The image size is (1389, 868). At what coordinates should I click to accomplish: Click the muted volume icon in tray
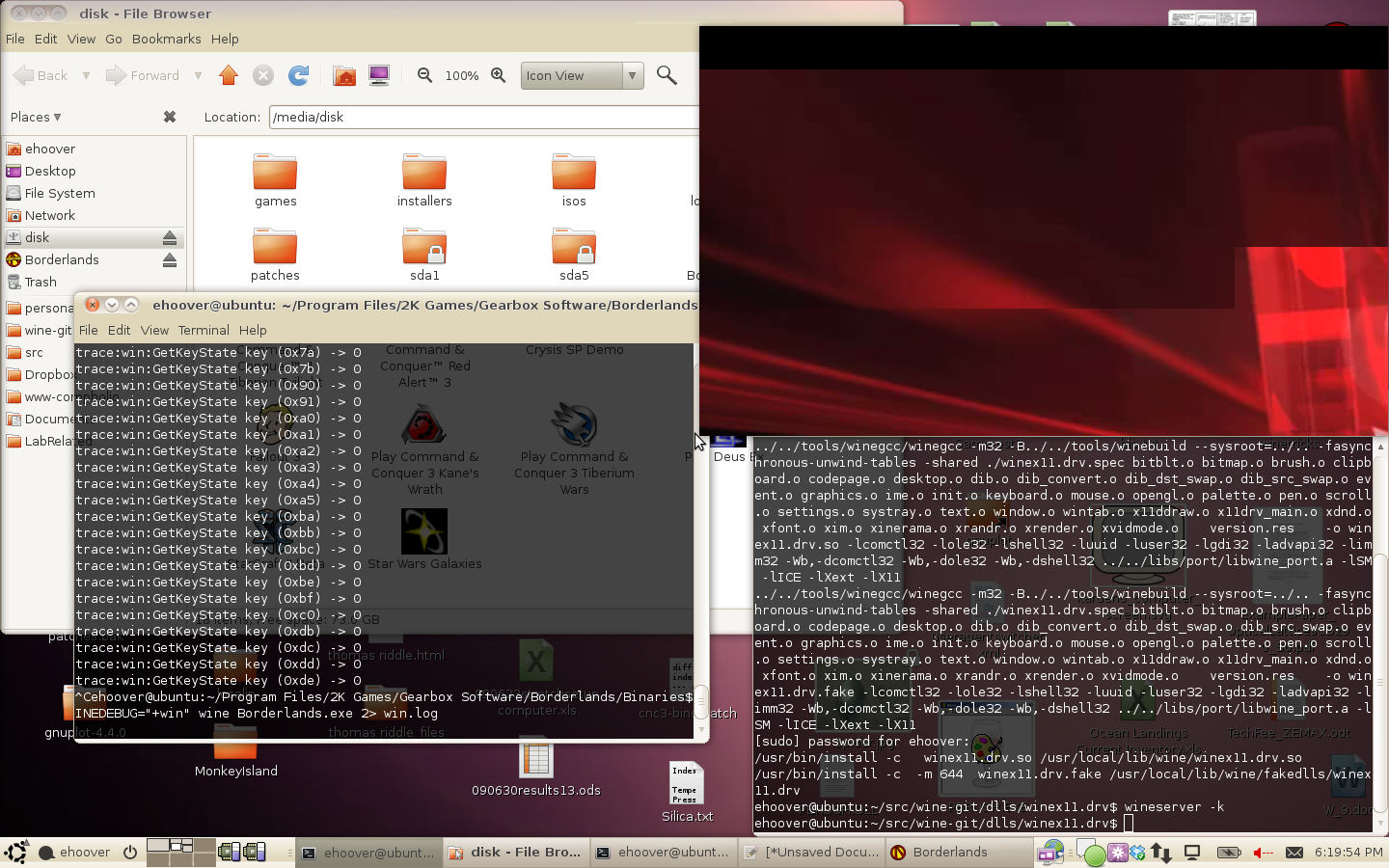pos(1262,853)
